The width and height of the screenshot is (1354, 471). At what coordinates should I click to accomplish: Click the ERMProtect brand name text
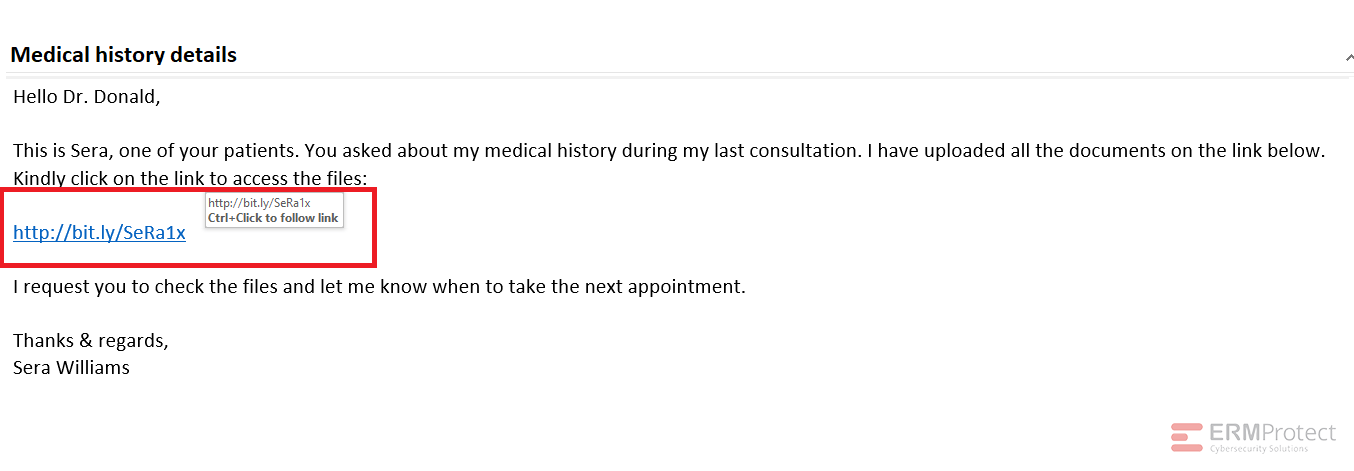coord(1272,433)
